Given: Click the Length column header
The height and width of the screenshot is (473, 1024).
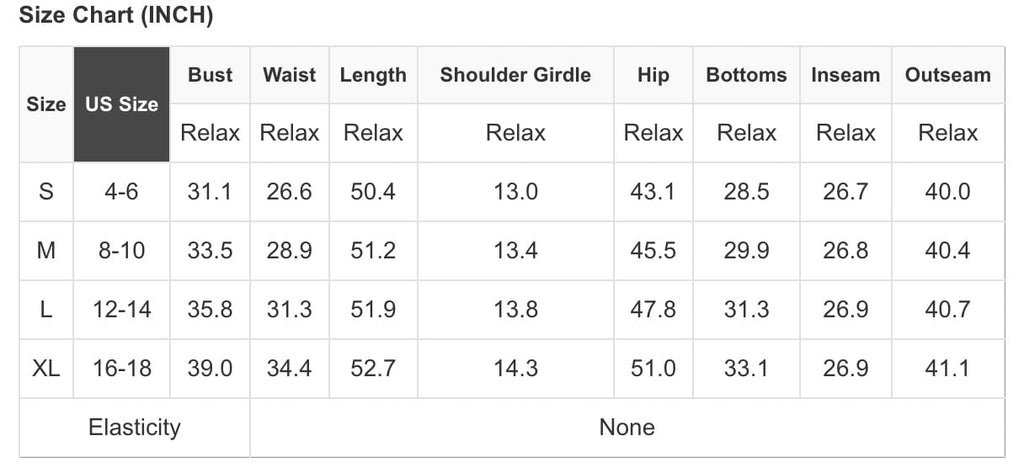Looking at the screenshot, I should coord(373,75).
